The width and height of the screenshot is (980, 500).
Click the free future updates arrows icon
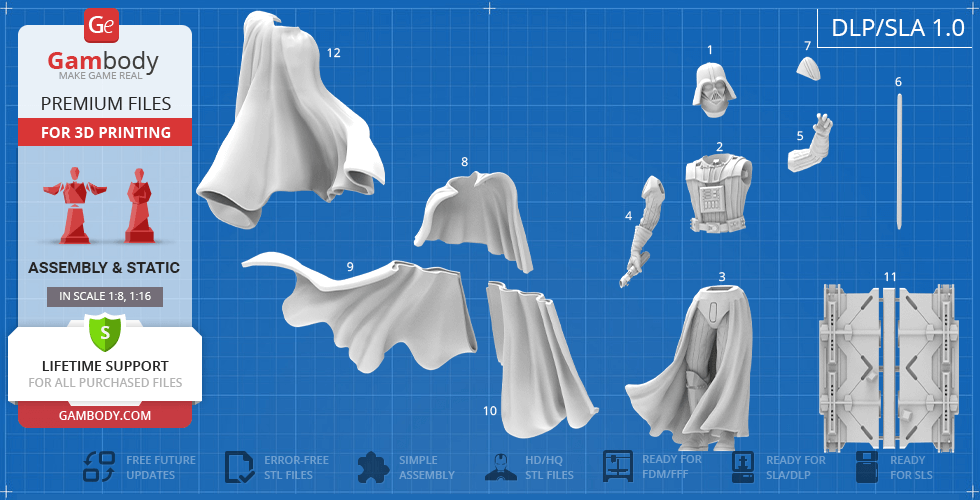100,467
